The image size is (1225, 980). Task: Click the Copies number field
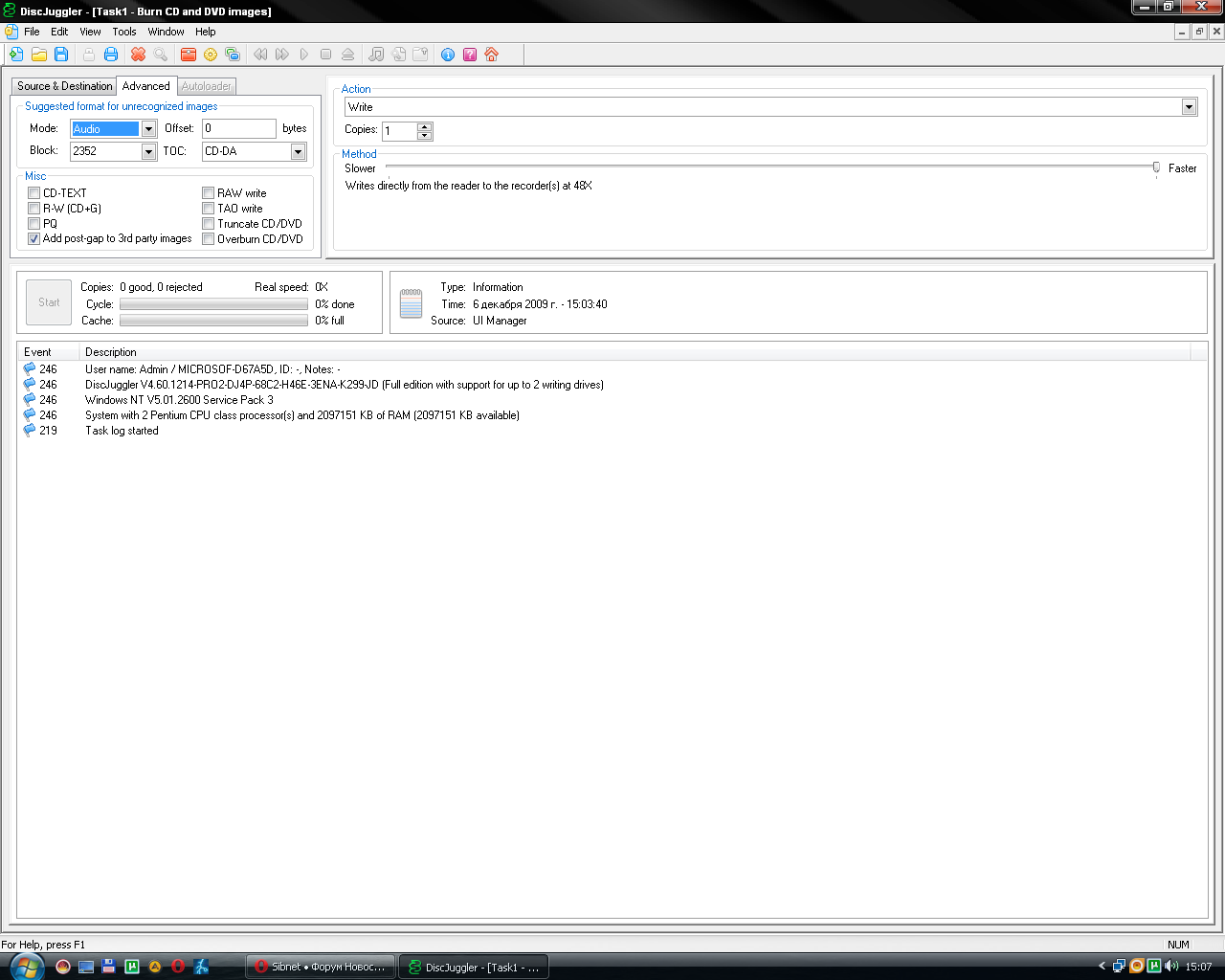coord(400,131)
